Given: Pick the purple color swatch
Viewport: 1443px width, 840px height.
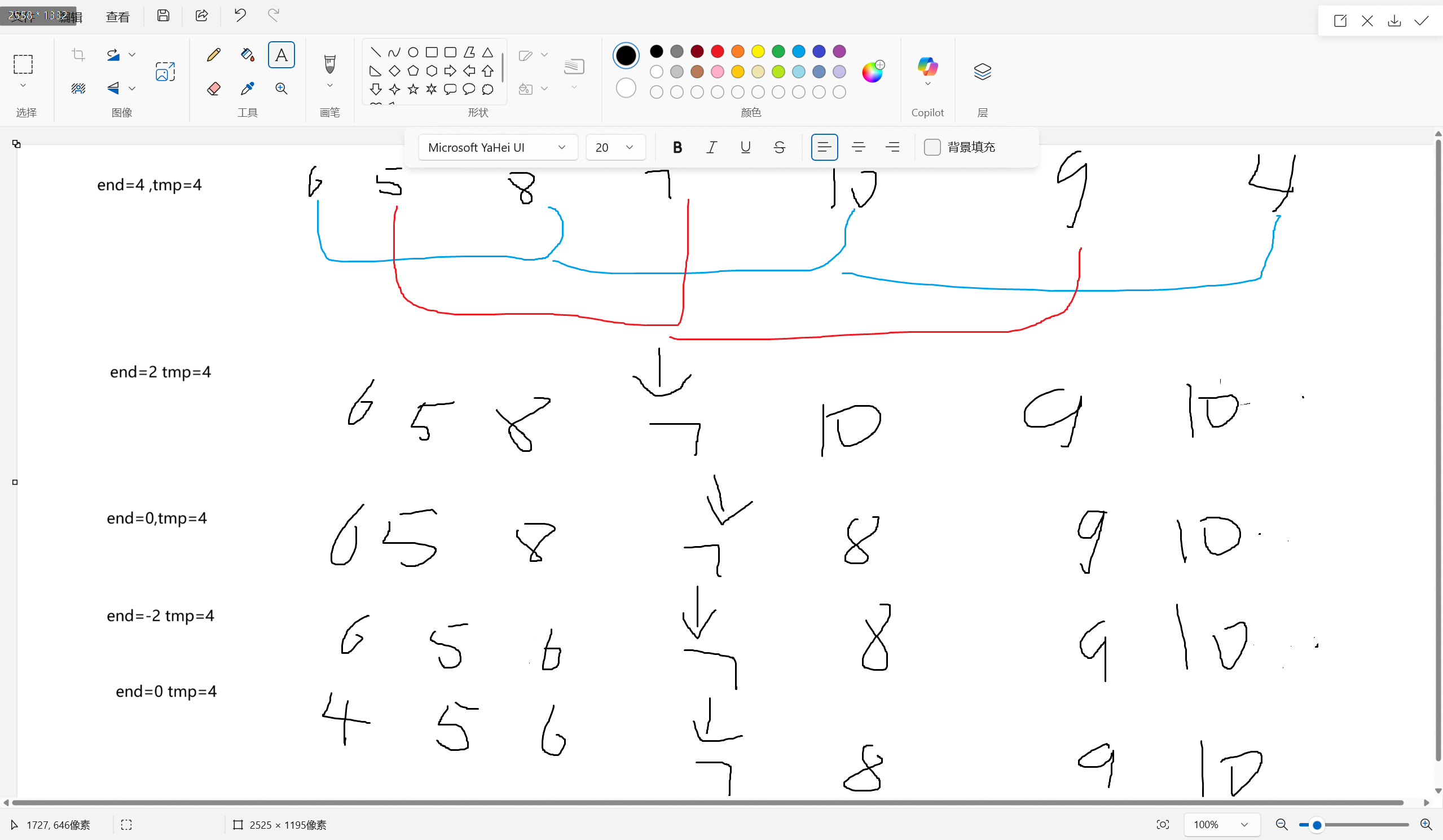Looking at the screenshot, I should pyautogui.click(x=839, y=51).
